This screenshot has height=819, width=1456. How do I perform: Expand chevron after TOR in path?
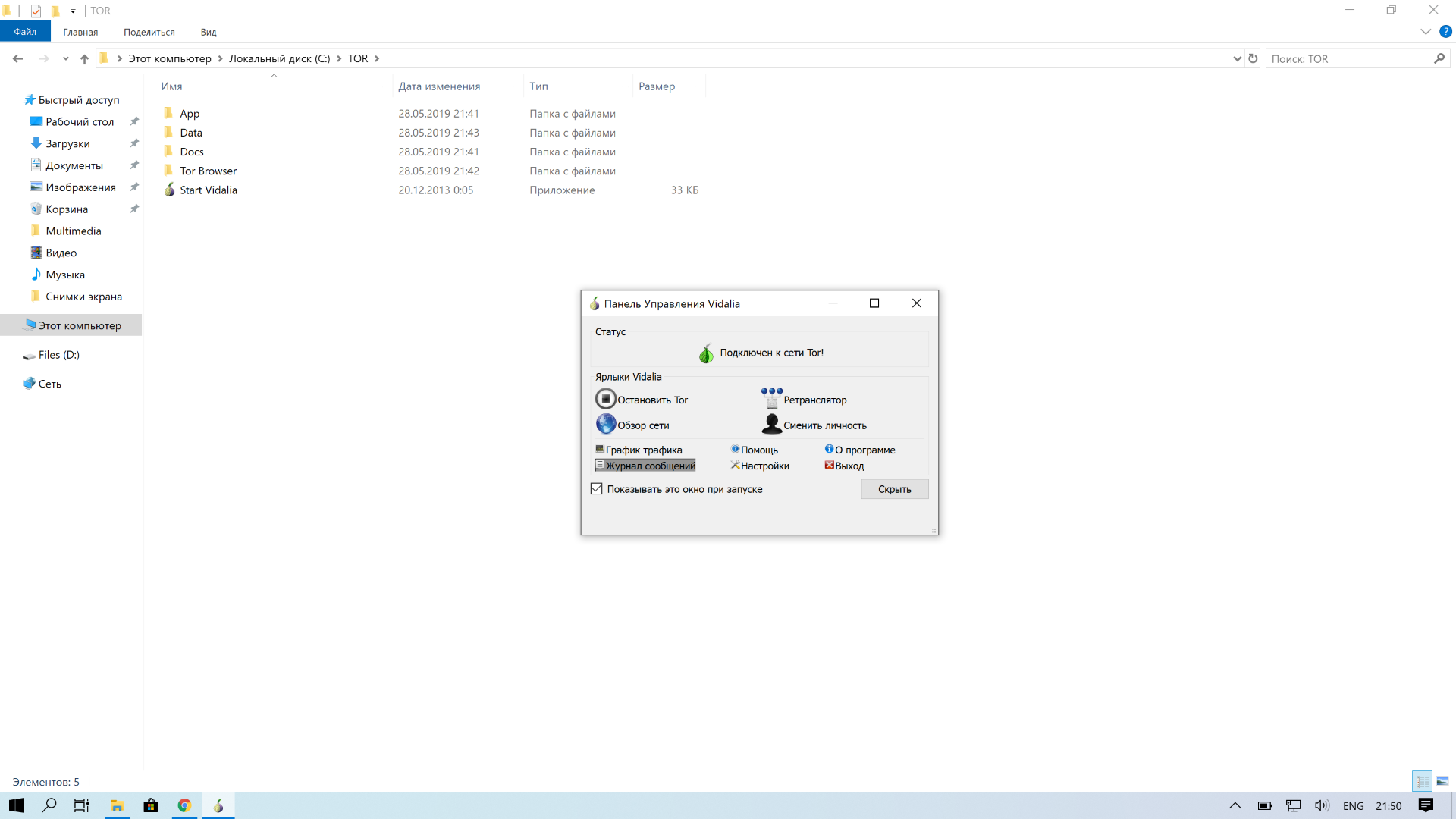pos(377,58)
